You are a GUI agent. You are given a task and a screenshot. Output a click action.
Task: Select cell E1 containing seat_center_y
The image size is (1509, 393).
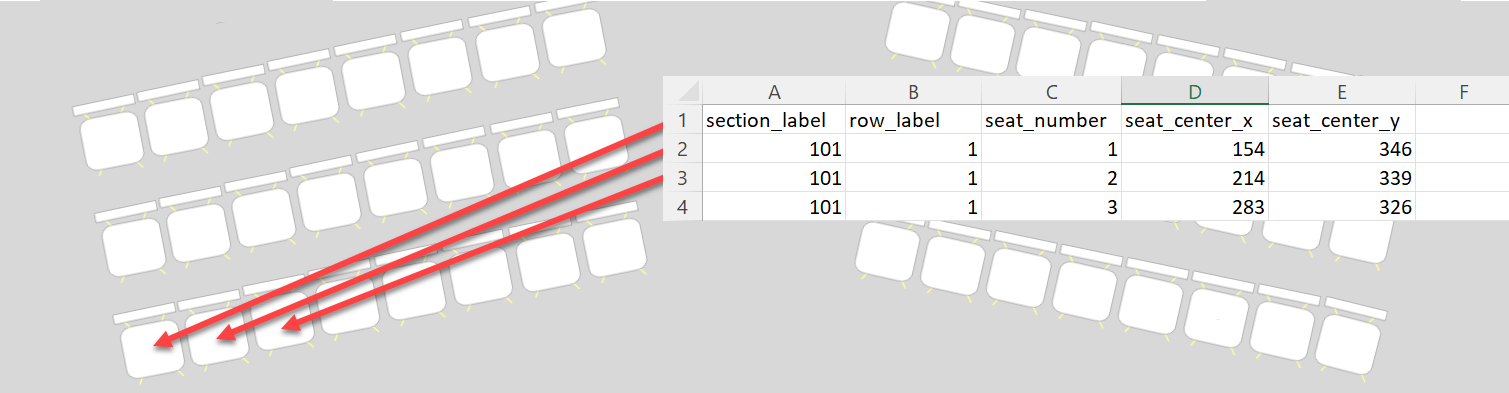click(x=1342, y=120)
